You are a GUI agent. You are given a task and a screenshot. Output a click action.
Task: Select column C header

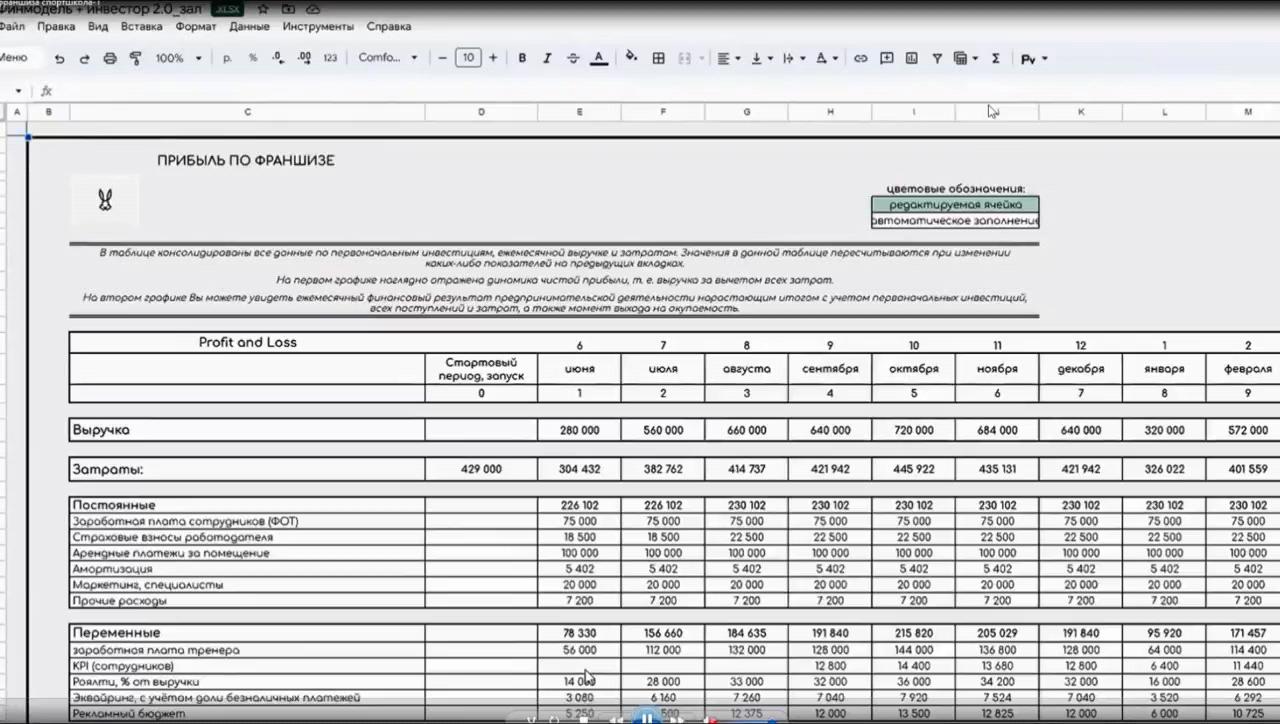point(247,112)
